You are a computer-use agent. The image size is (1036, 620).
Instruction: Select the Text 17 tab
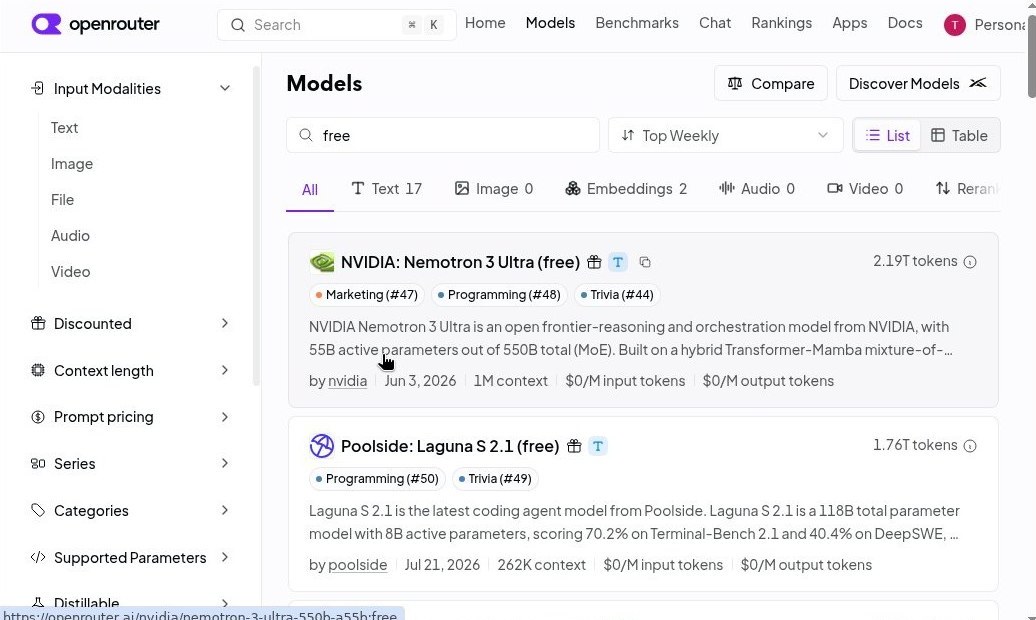click(x=386, y=189)
